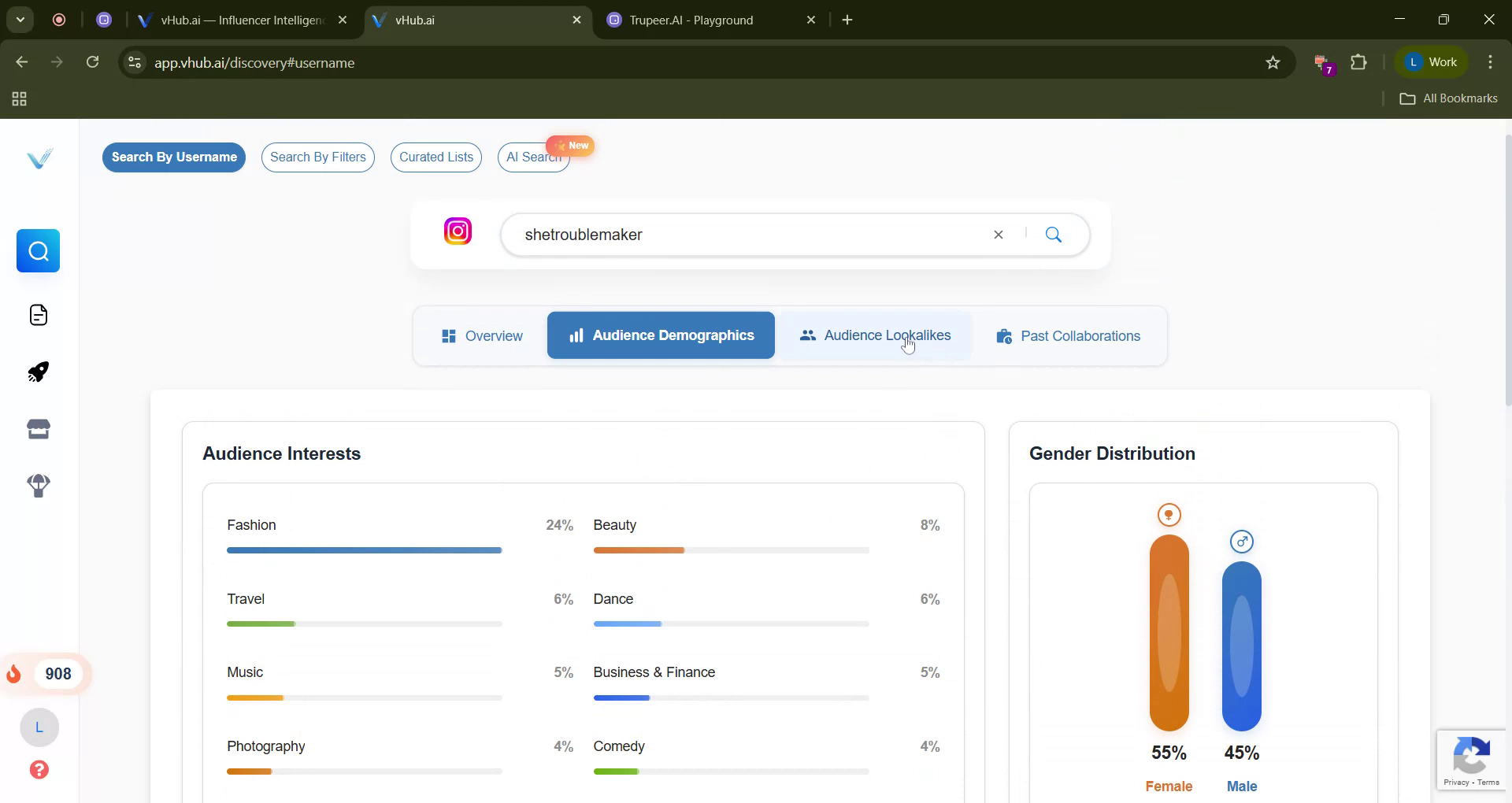The height and width of the screenshot is (803, 1512).
Task: Open the Work profile menu in Chrome
Action: [1432, 61]
